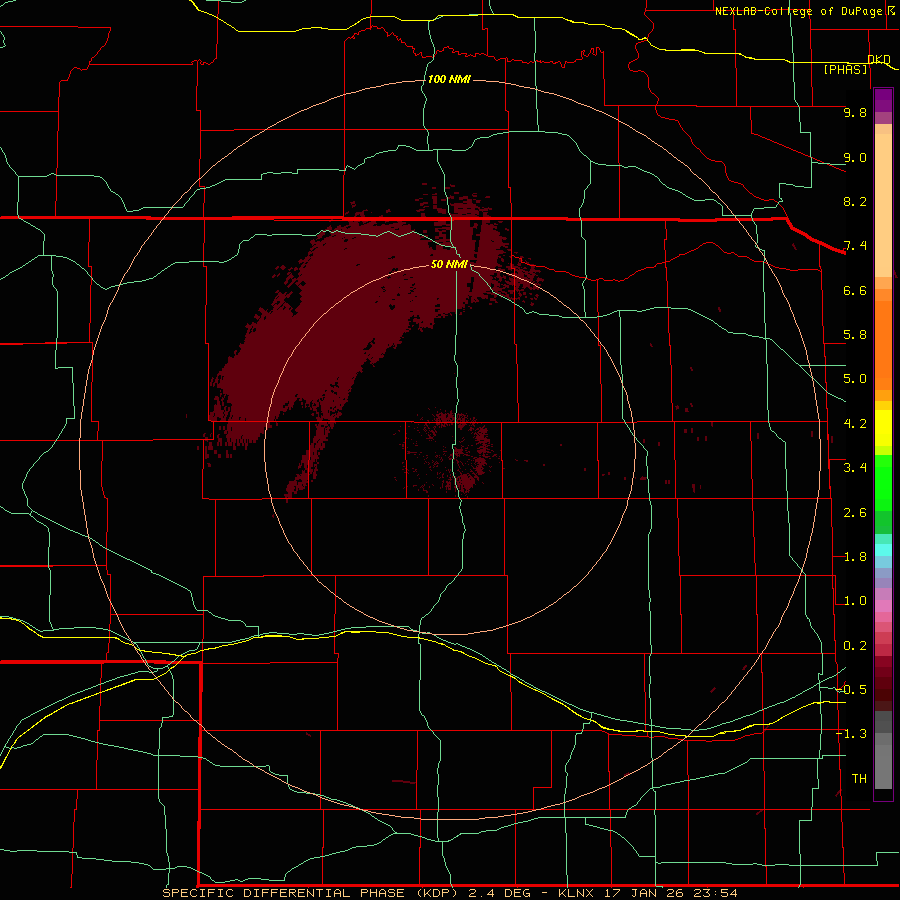Screen dimensions: 900x900
Task: Click the [PHAS] units label
Action: coord(845,69)
